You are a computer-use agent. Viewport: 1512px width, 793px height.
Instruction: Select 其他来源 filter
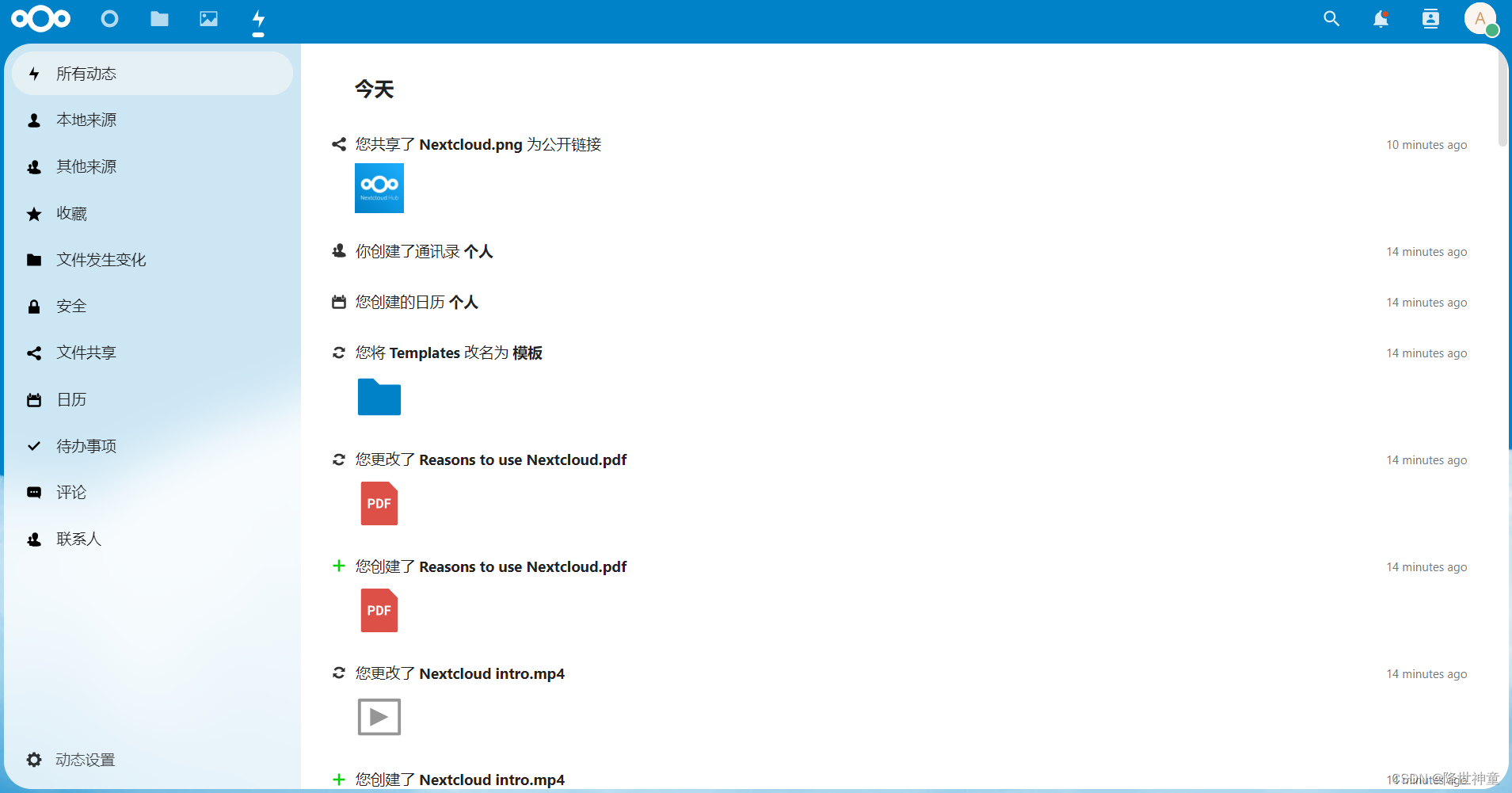tap(153, 166)
